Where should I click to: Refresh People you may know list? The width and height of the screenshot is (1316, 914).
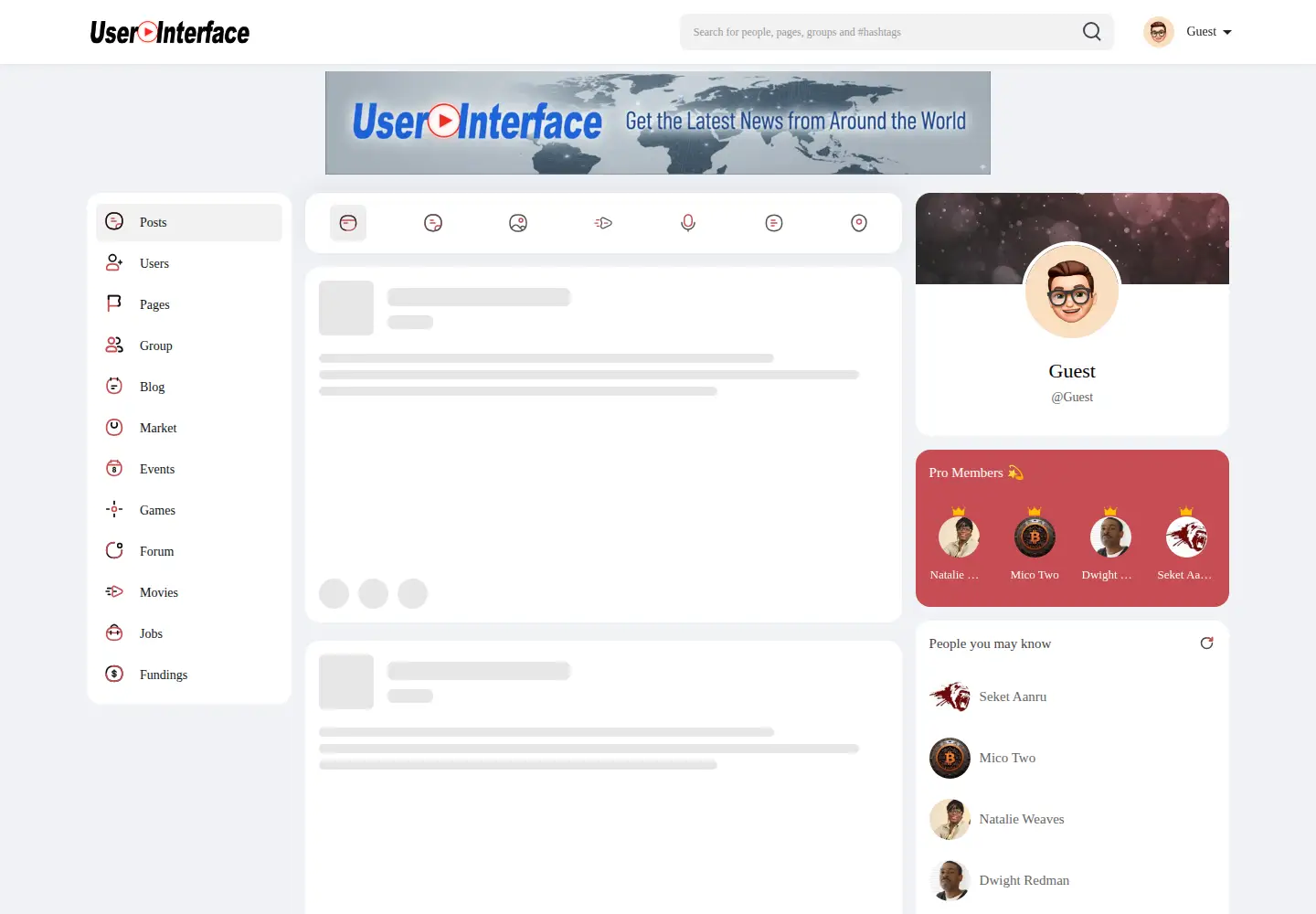click(x=1206, y=643)
